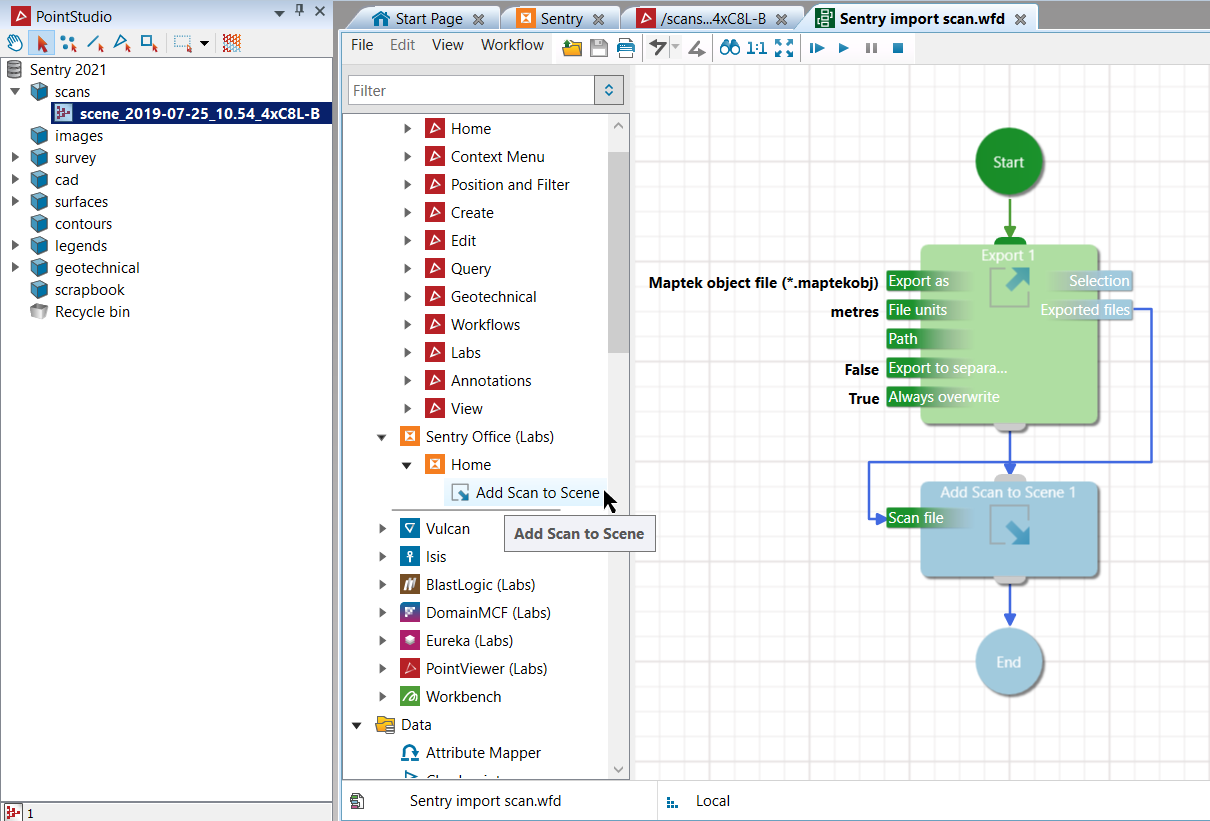Image resolution: width=1210 pixels, height=821 pixels.
Task: Select the Export 1 workflow node
Action: (x=1009, y=335)
